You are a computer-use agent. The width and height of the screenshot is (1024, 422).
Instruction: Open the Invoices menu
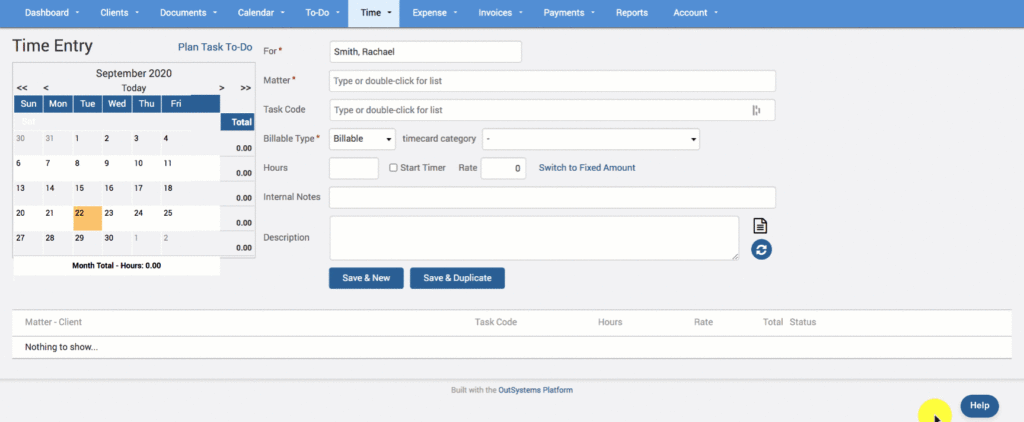tap(501, 13)
